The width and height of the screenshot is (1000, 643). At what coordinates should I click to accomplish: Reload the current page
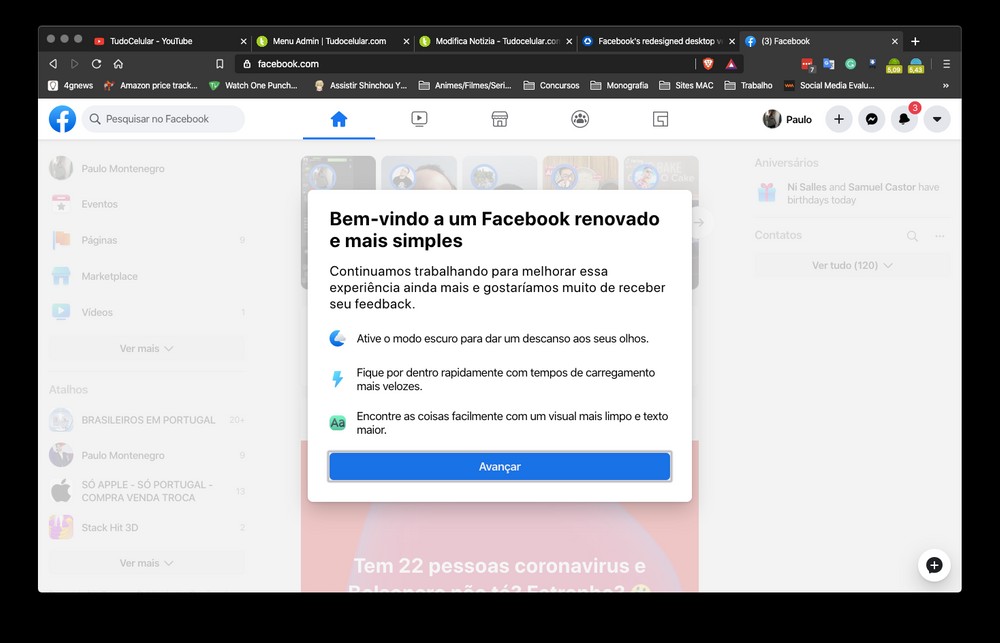96,64
